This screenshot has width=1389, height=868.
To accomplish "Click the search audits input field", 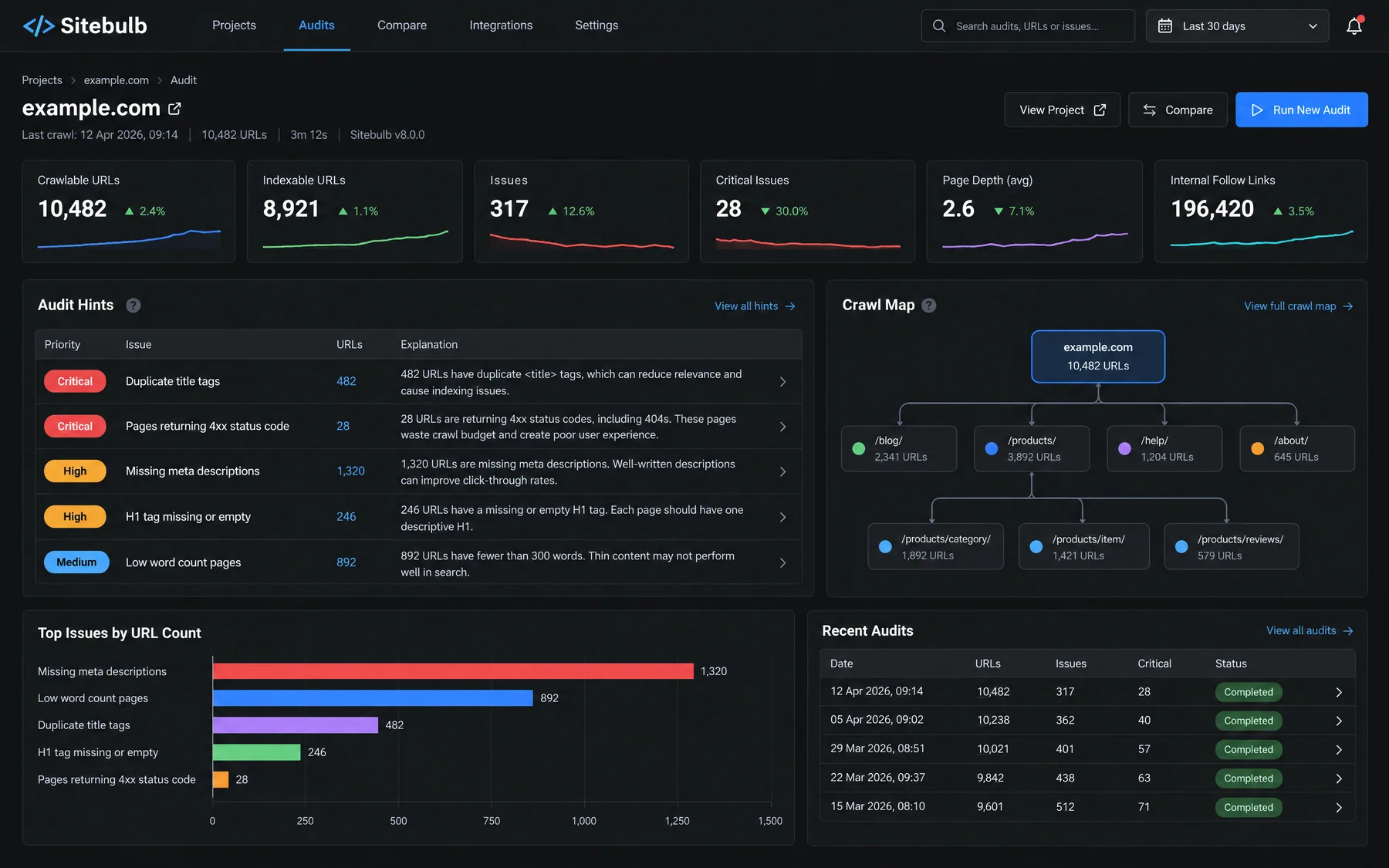I will click(x=1028, y=26).
